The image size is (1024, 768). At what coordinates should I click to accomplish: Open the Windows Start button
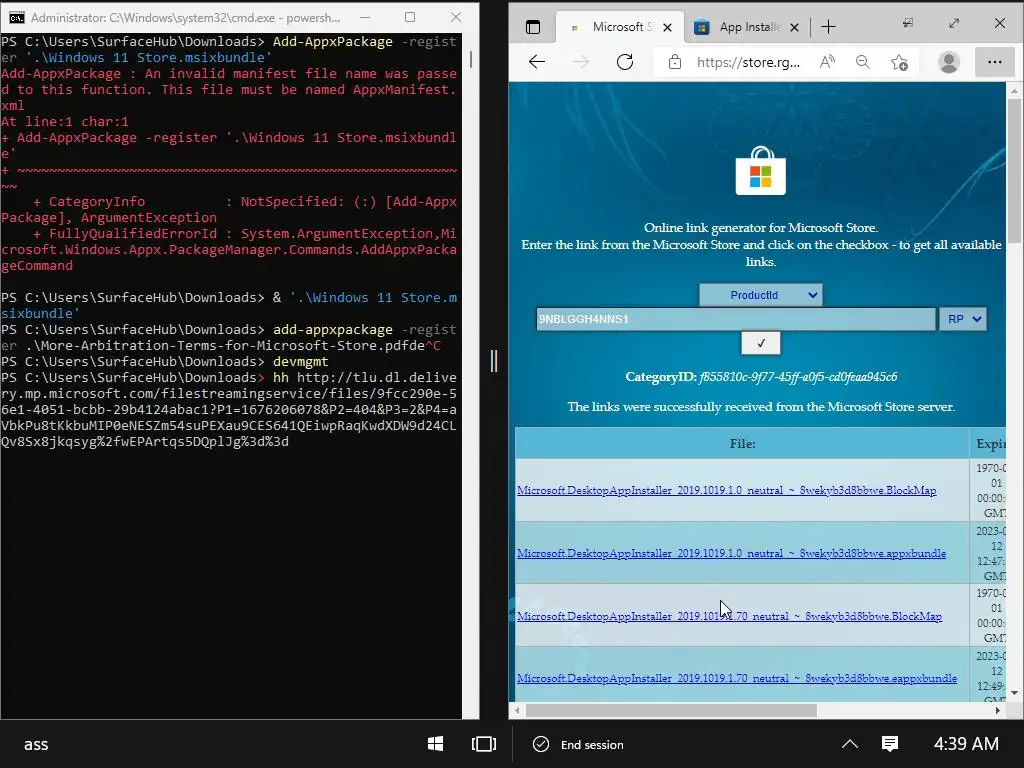(x=436, y=744)
